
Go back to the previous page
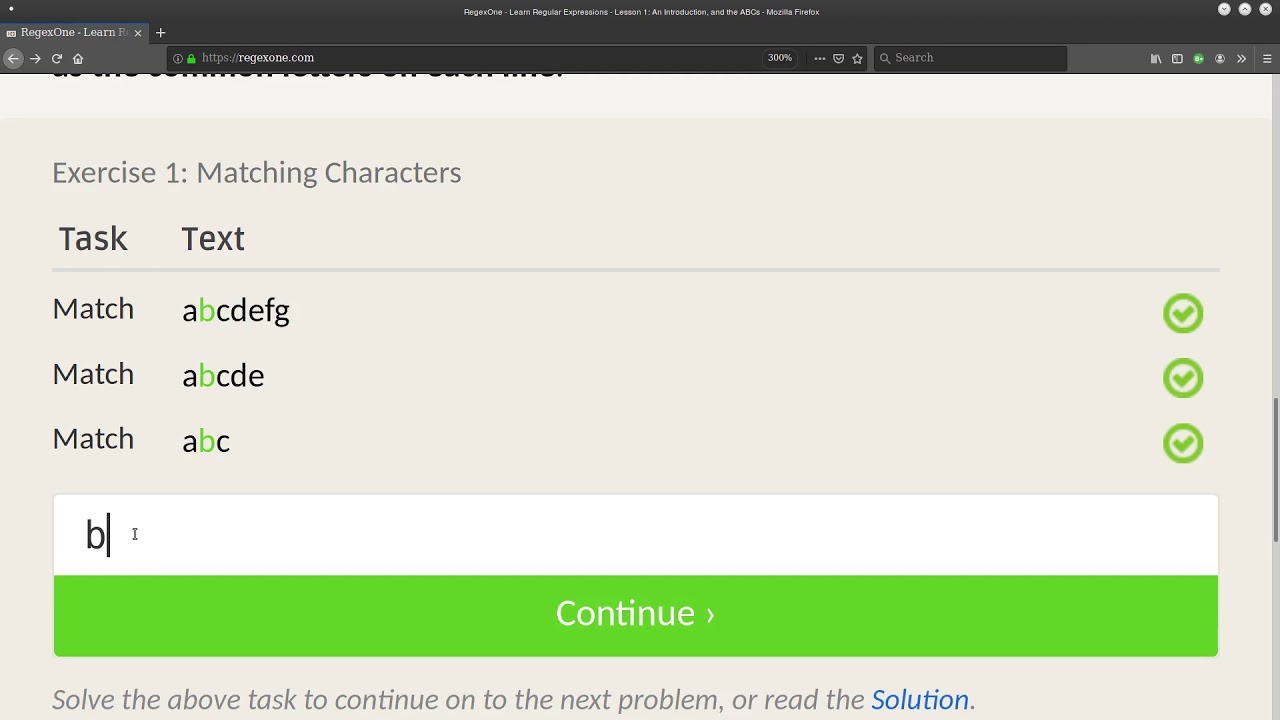(13, 58)
